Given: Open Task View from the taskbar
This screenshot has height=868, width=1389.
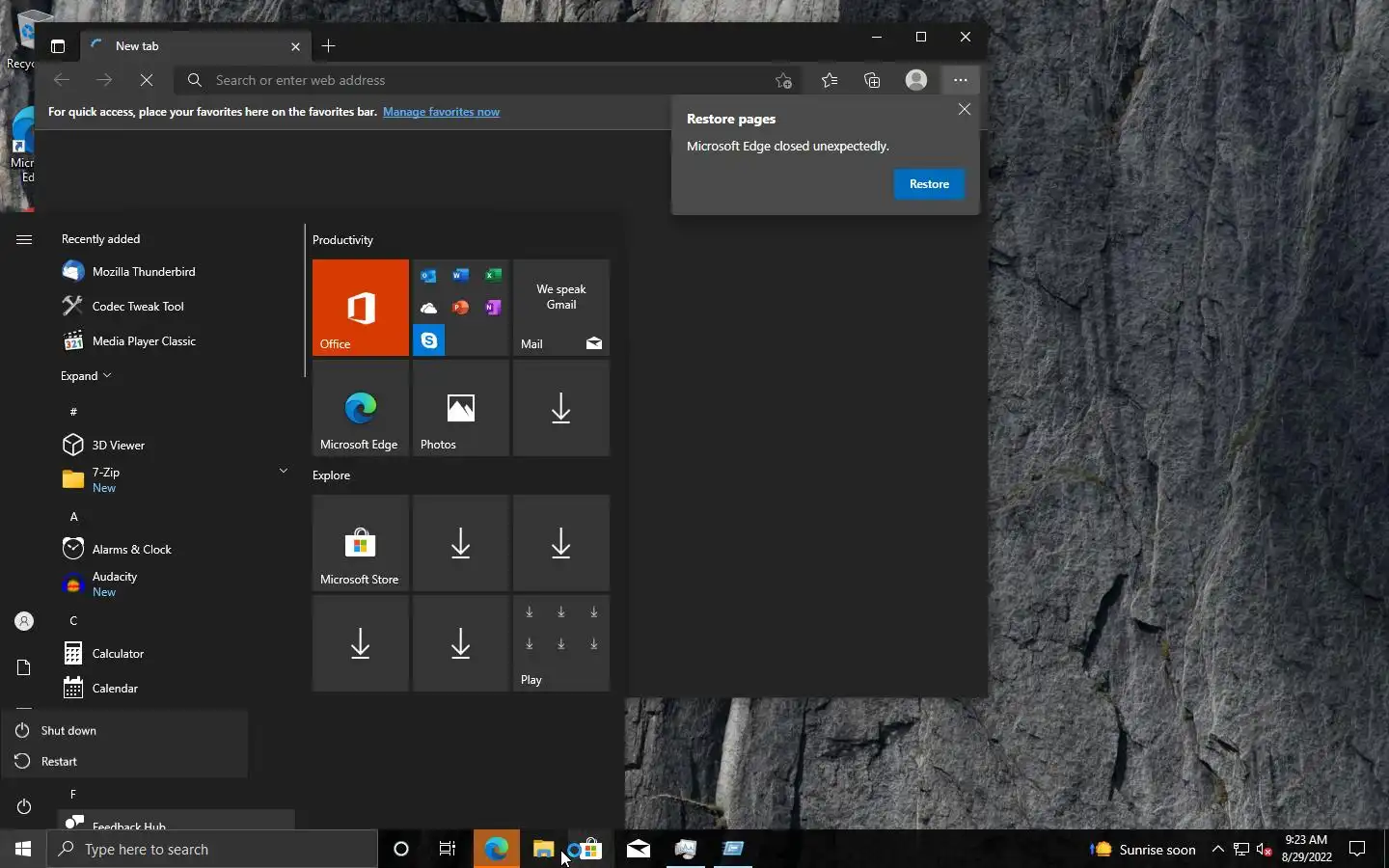Looking at the screenshot, I should click(x=448, y=850).
